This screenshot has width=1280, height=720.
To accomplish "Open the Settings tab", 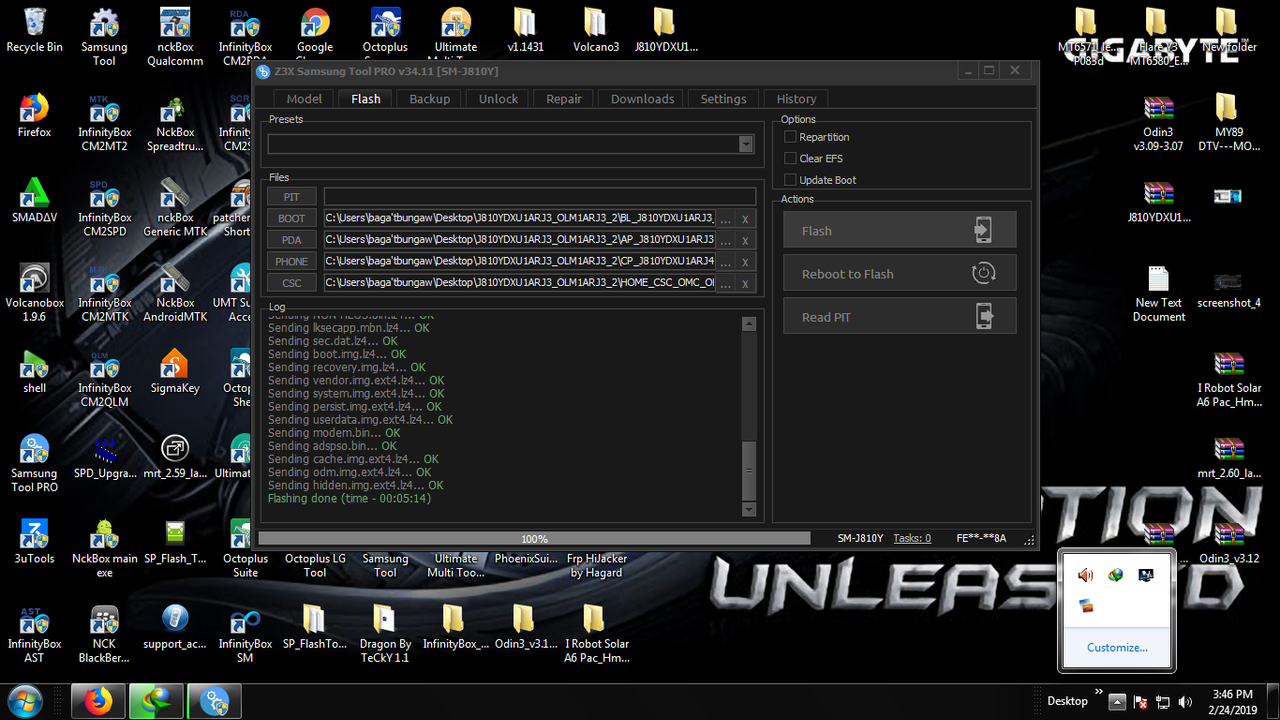I will (723, 99).
